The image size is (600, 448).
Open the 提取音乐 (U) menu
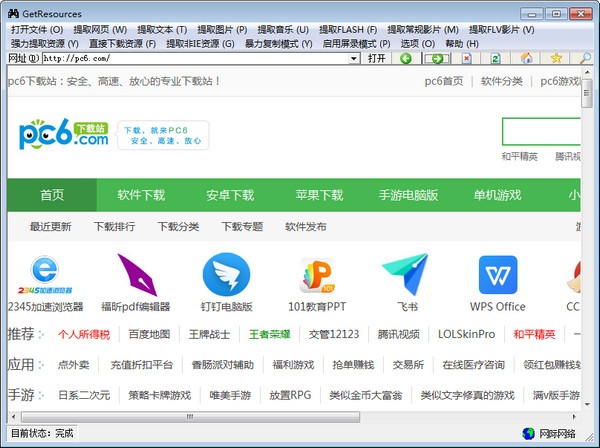pos(283,29)
